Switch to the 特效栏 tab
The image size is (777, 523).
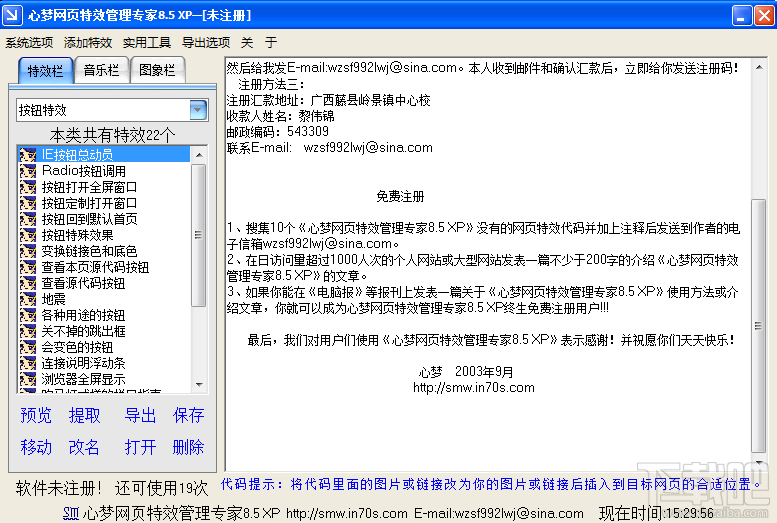pyautogui.click(x=46, y=71)
